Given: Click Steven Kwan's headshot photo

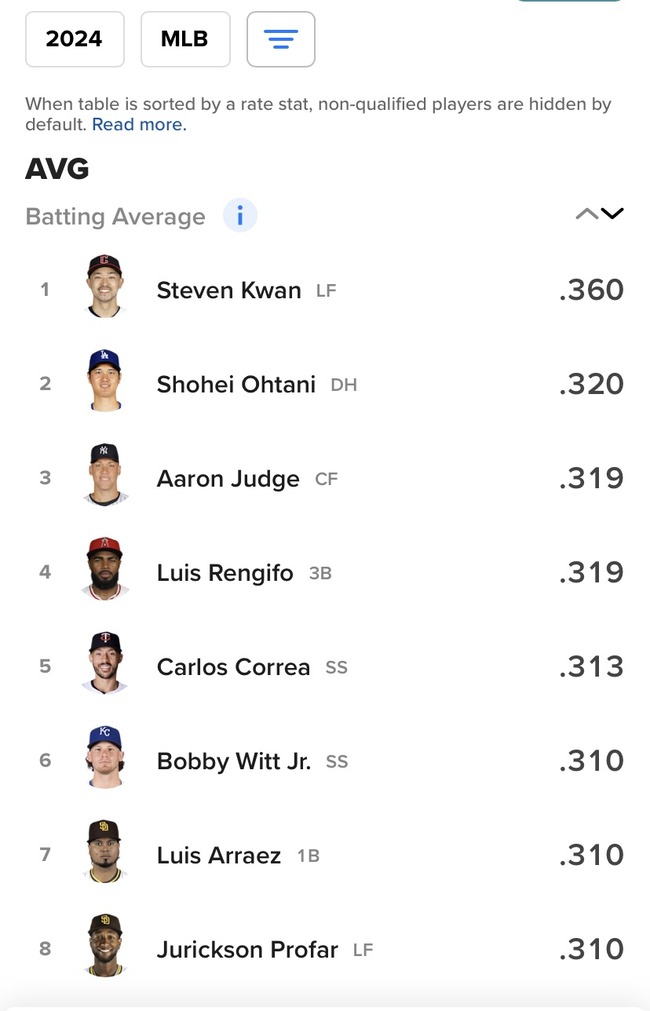Looking at the screenshot, I should [104, 288].
